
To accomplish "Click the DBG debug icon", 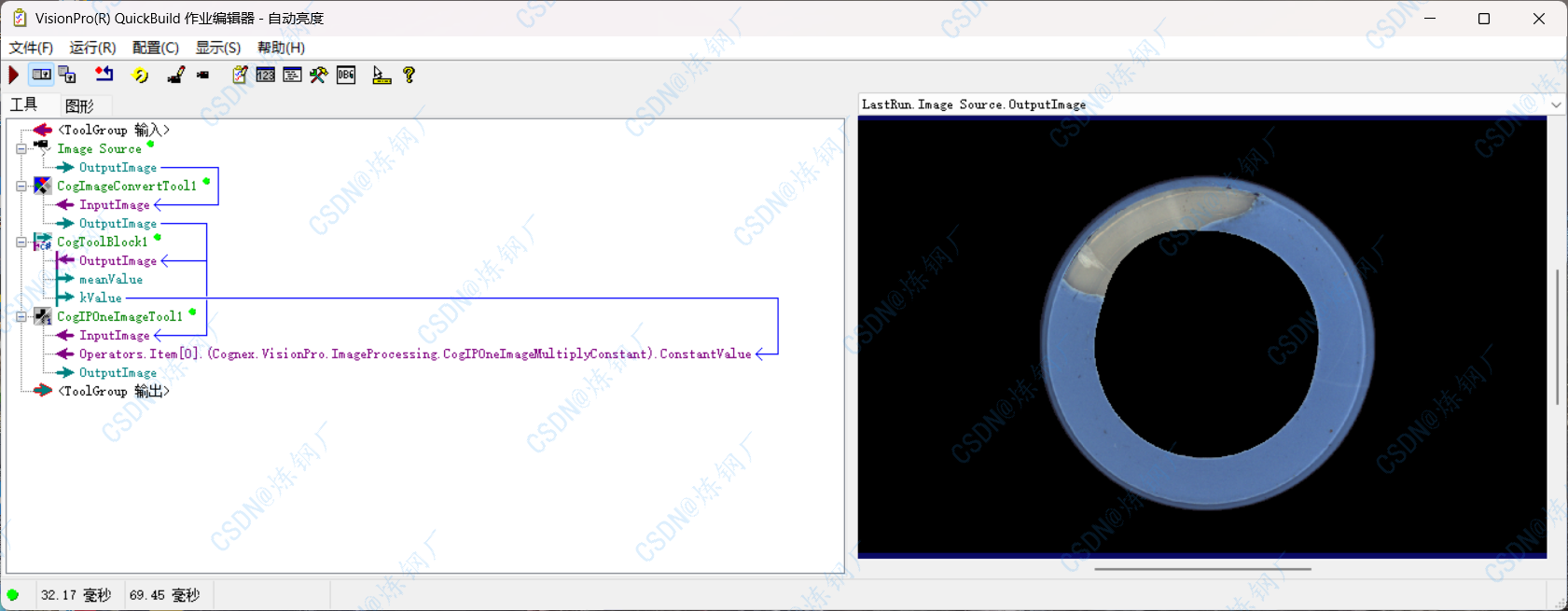I will coord(346,75).
